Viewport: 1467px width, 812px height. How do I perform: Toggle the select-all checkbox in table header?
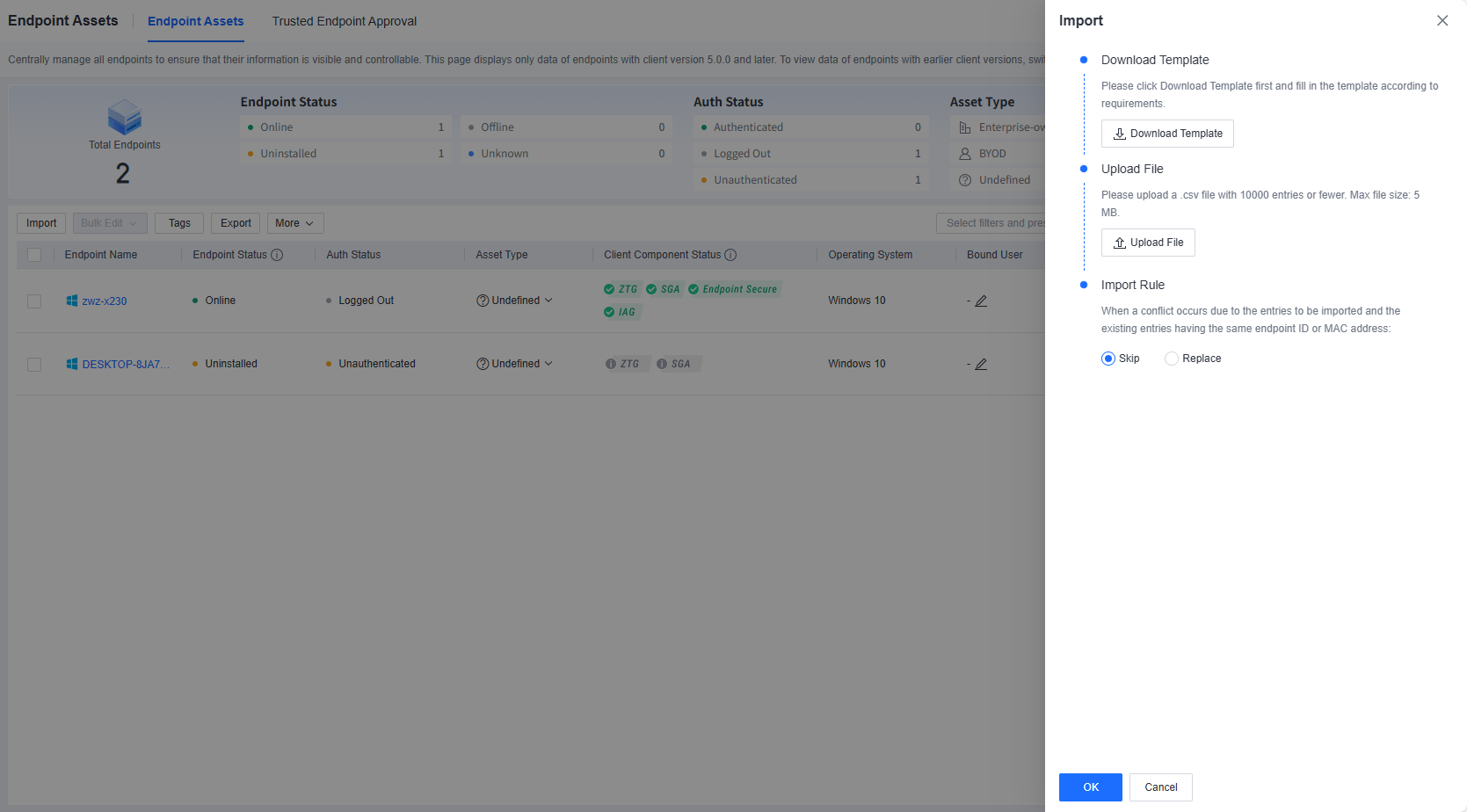click(x=34, y=255)
